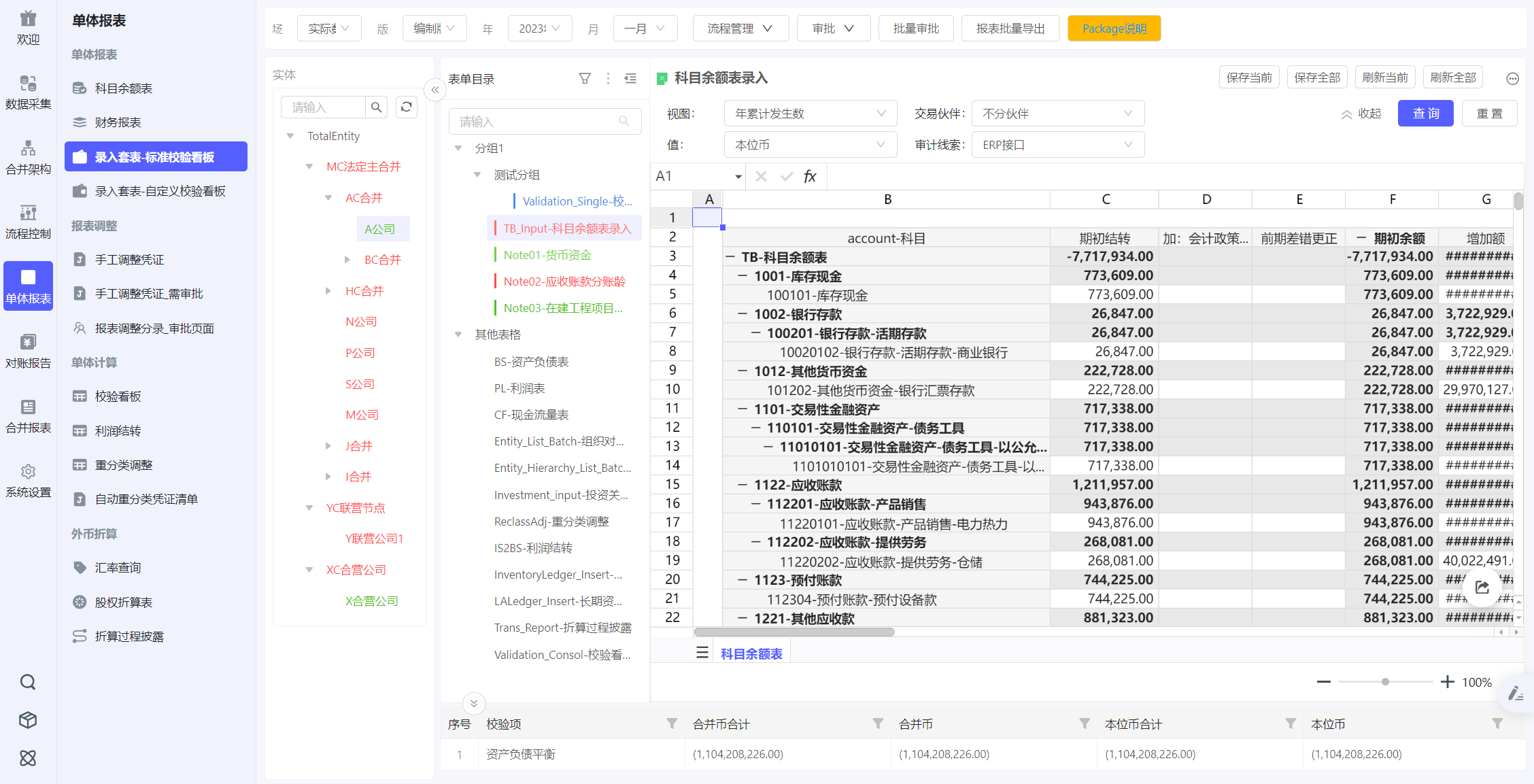Click the collapse list icon in 表单目录
The width and height of the screenshot is (1534, 784).
point(630,79)
